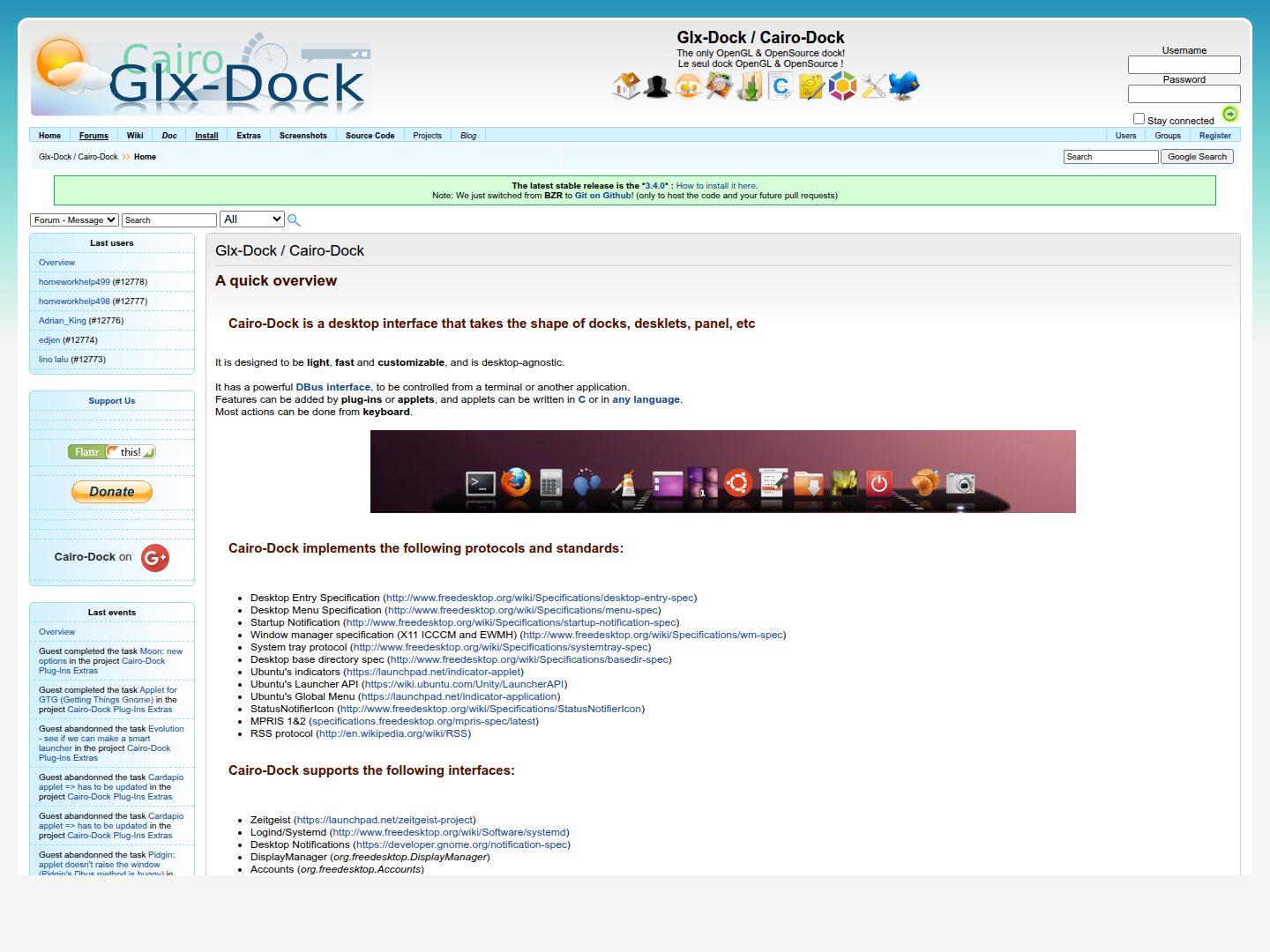Image resolution: width=1270 pixels, height=952 pixels.
Task: Follow the startup-notification-spec link
Action: [x=511, y=622]
